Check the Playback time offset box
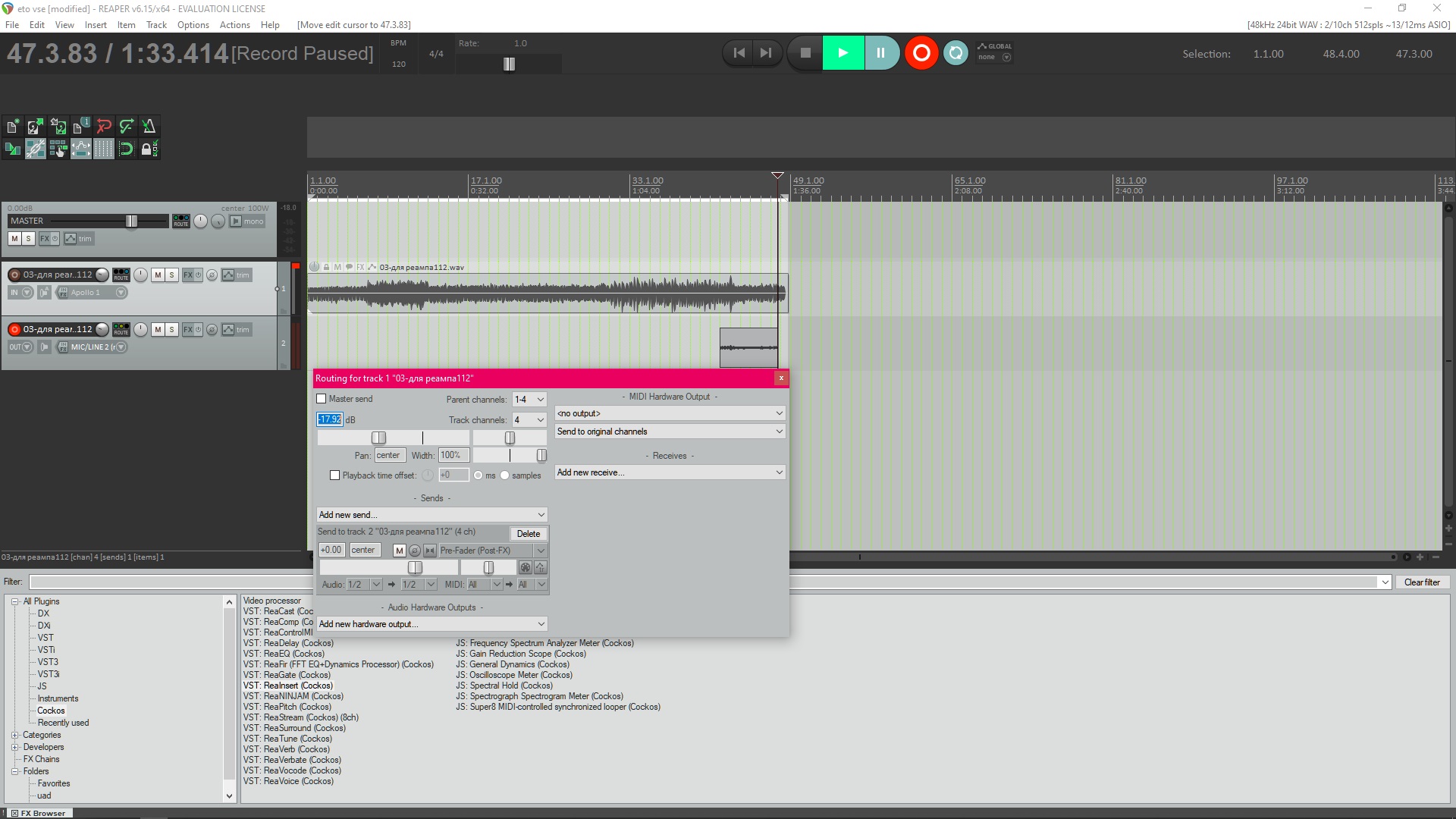 (334, 475)
